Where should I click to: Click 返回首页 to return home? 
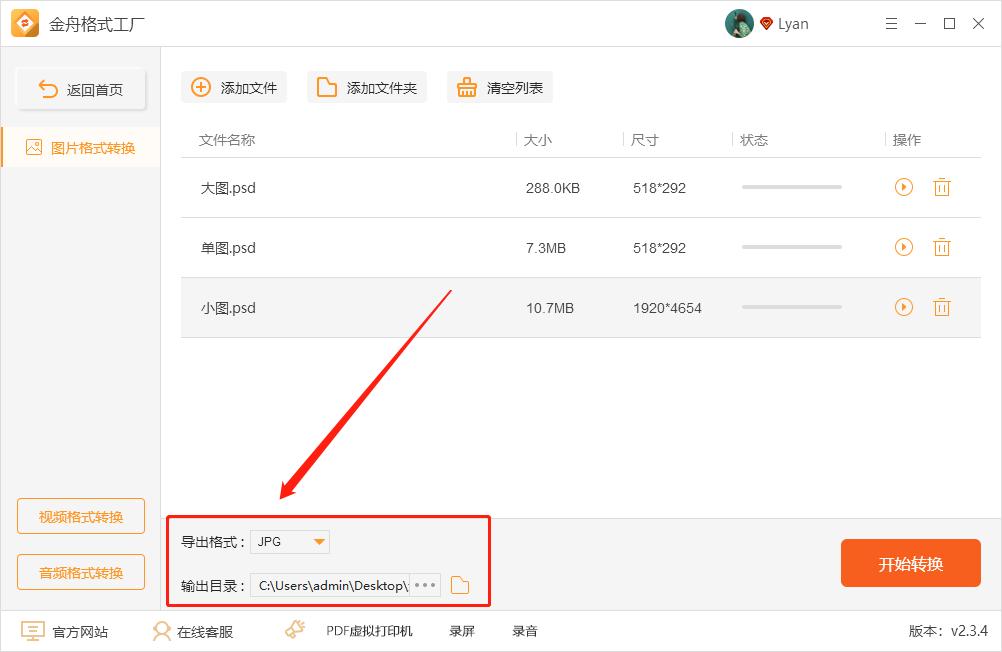[x=80, y=88]
